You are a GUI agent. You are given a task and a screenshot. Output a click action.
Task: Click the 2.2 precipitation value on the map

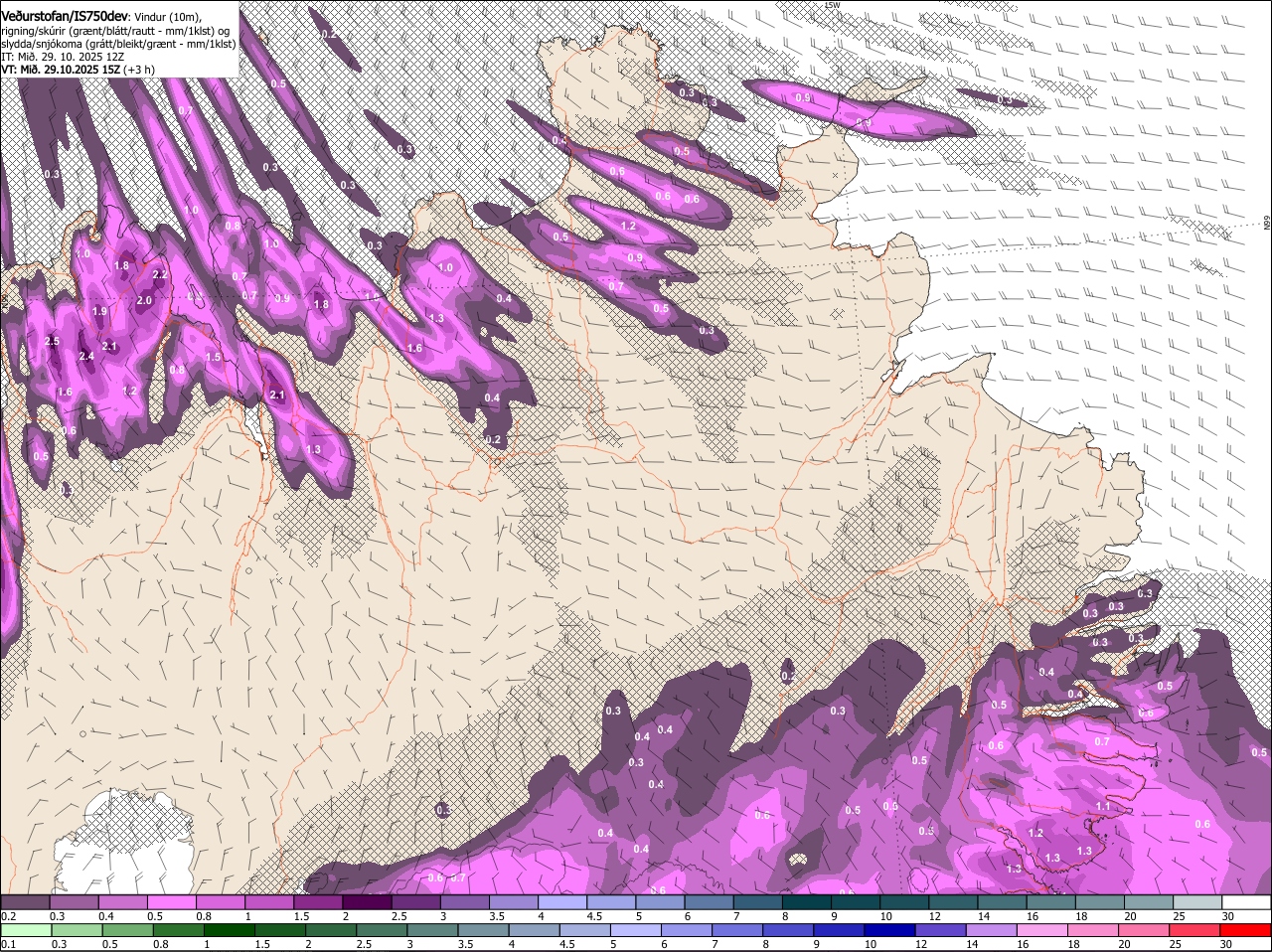[160, 275]
